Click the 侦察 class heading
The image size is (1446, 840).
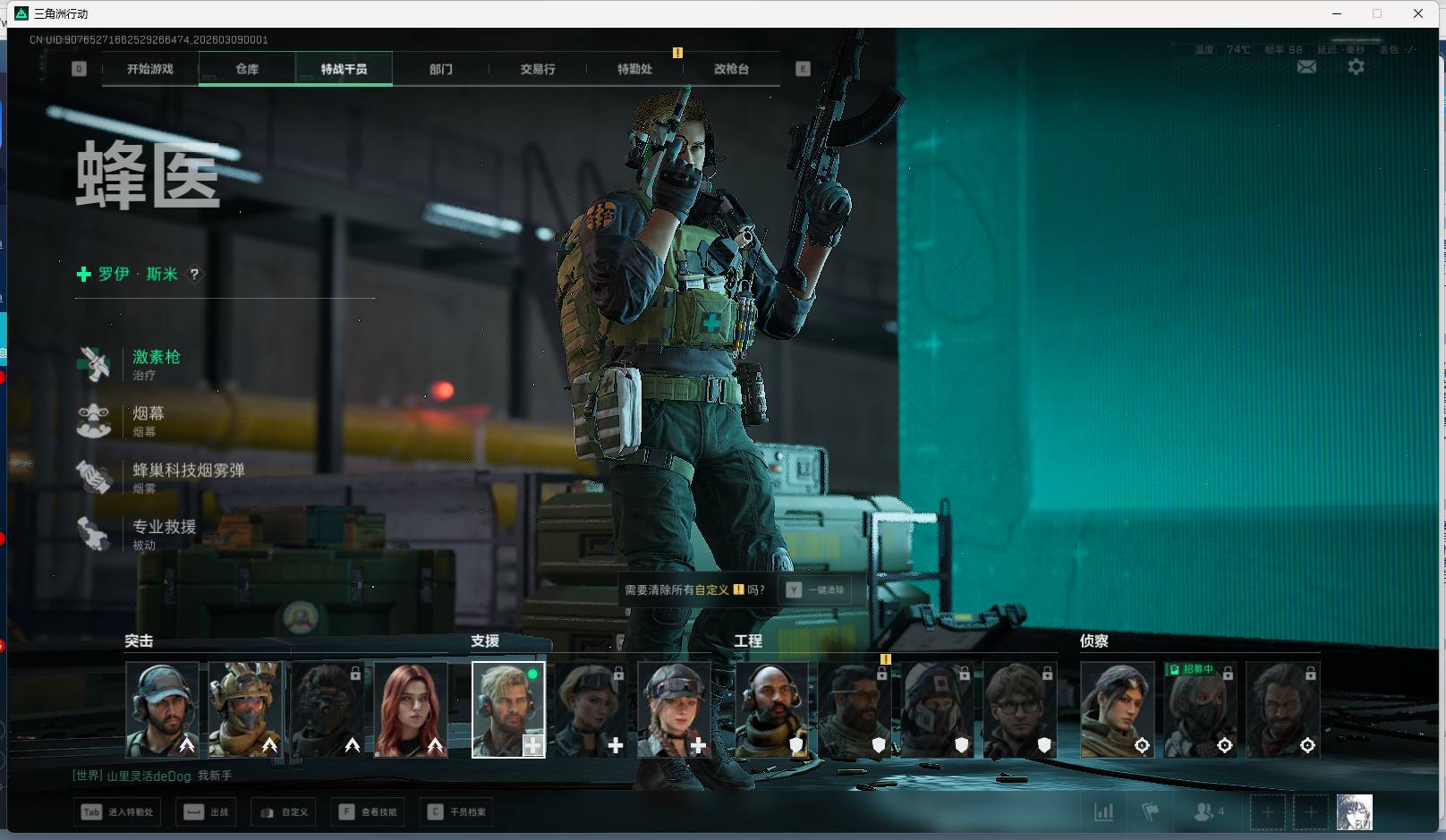[x=1094, y=641]
